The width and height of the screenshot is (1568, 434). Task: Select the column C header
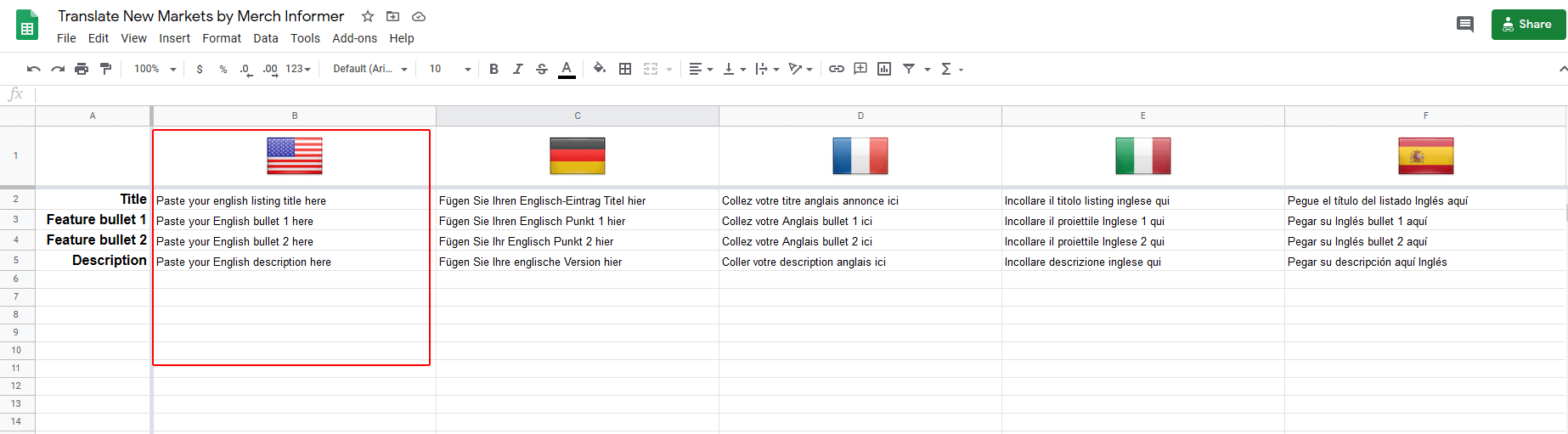(578, 116)
